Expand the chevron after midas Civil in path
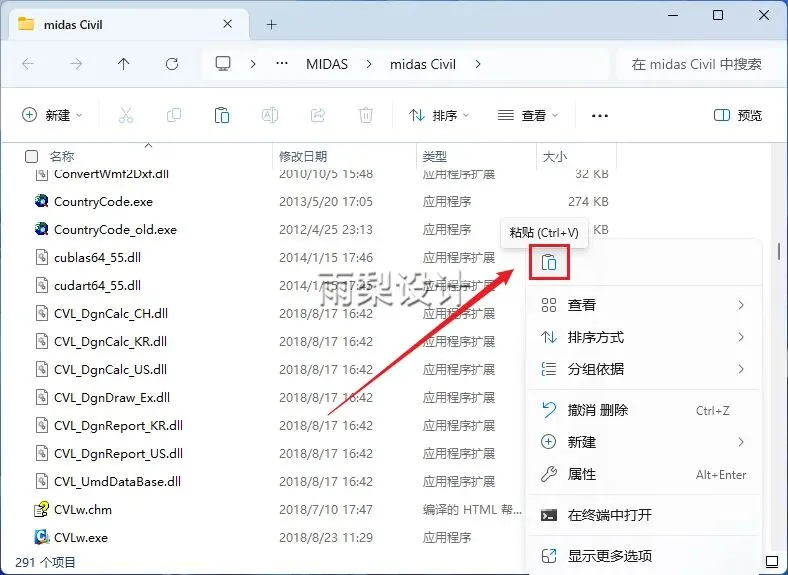Viewport: 788px width, 575px height. point(477,64)
